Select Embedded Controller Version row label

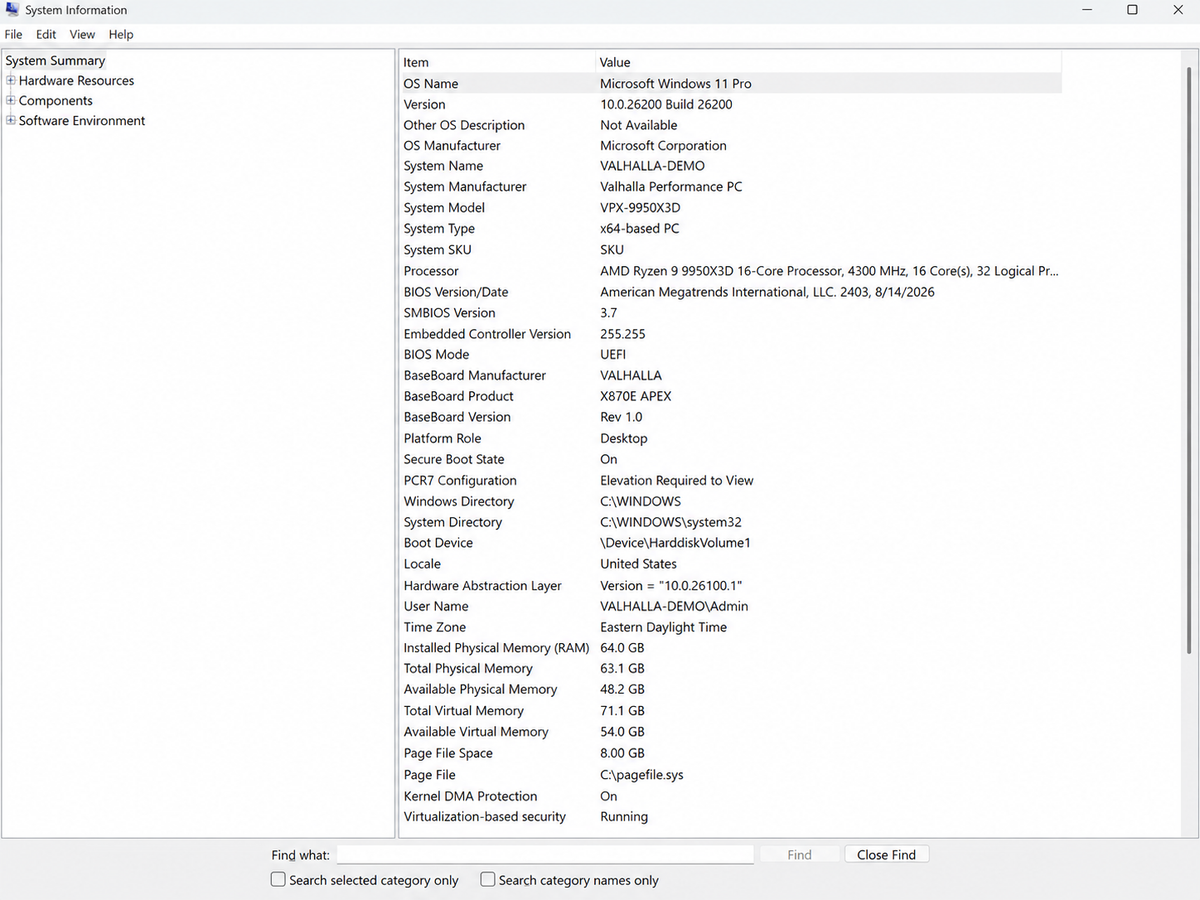click(x=487, y=334)
